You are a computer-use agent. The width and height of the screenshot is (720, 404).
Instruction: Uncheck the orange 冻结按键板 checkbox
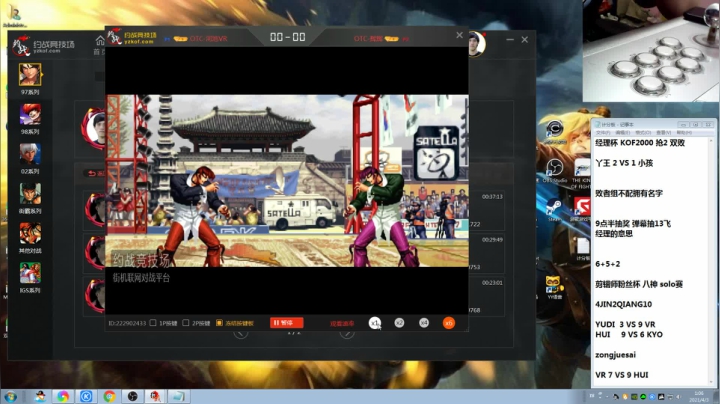219,323
